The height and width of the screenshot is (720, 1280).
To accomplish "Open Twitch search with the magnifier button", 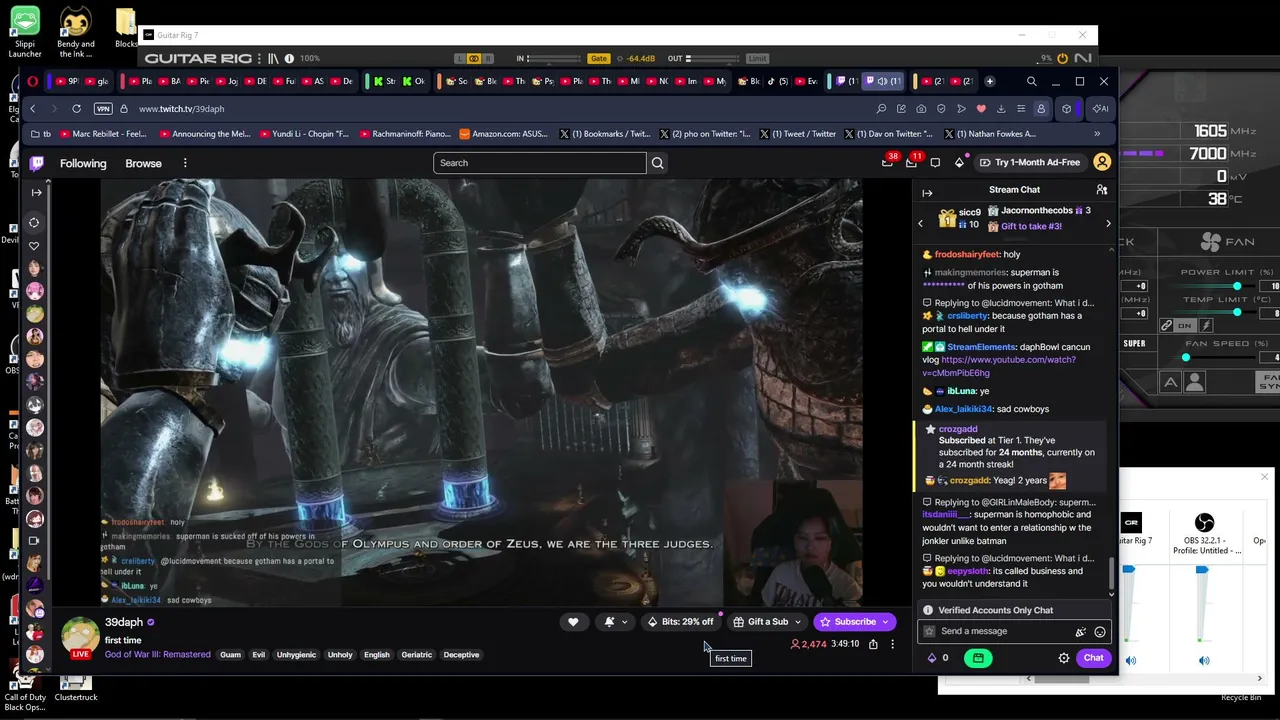I will (658, 163).
